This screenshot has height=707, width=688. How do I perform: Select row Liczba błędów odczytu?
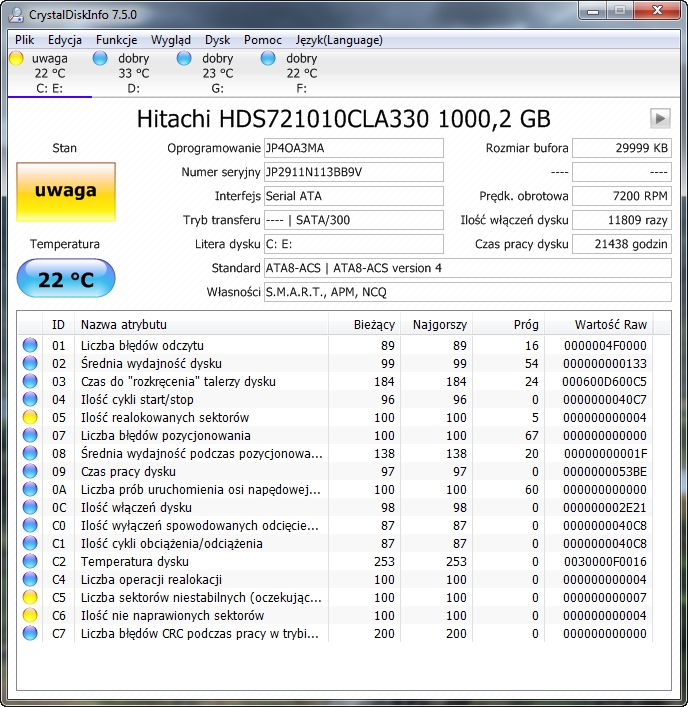[335, 345]
